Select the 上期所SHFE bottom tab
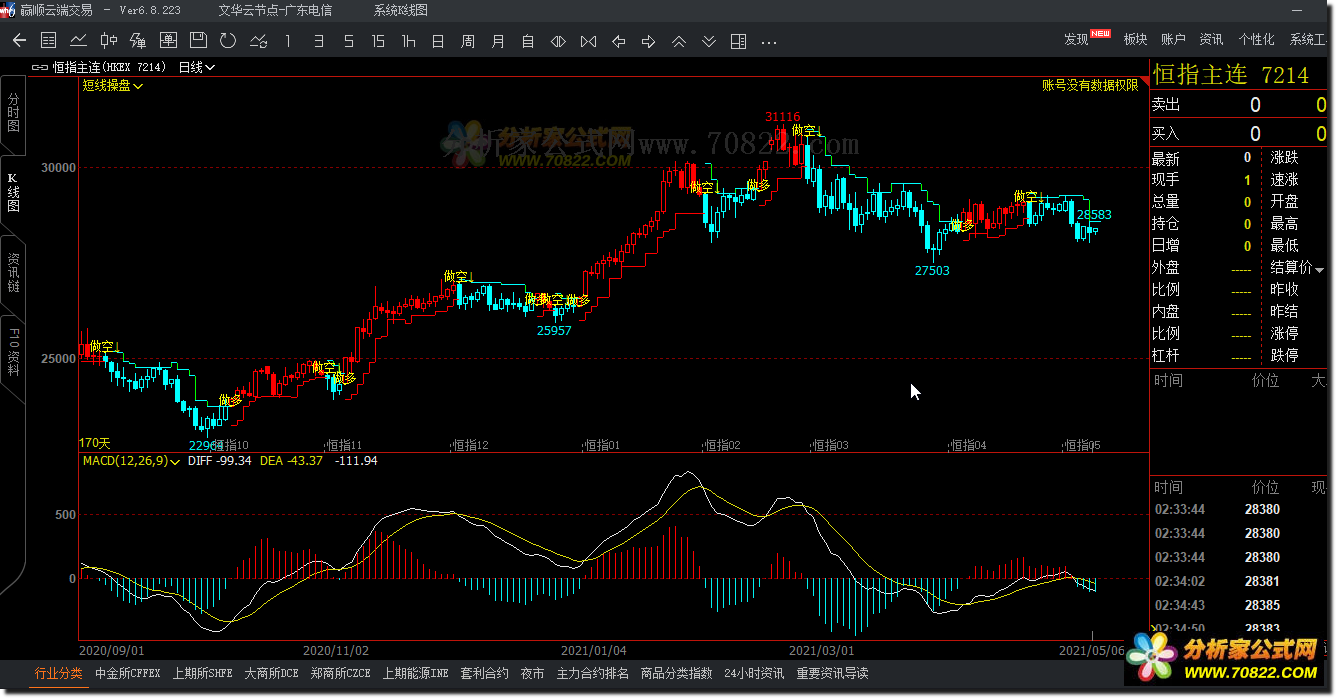 202,674
